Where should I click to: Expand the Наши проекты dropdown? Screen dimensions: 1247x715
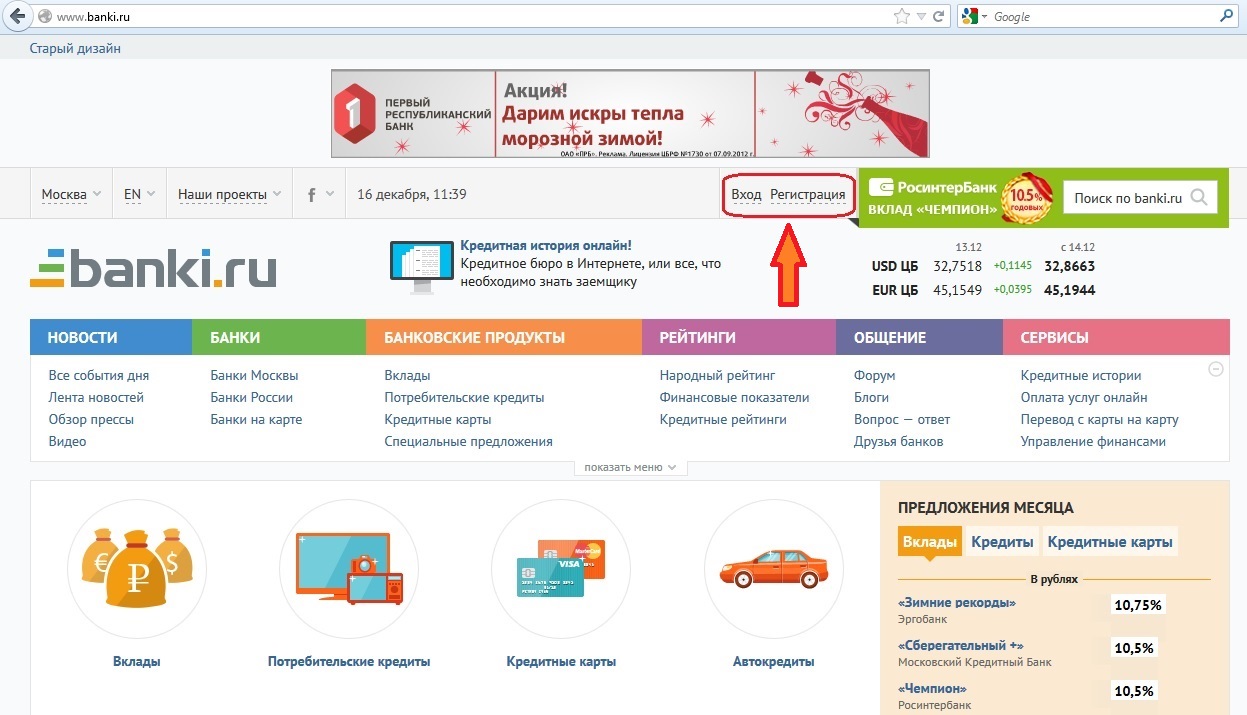229,194
